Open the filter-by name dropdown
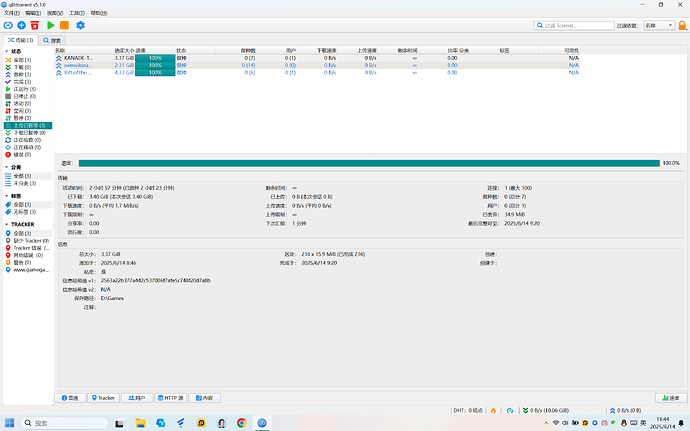 coord(659,26)
